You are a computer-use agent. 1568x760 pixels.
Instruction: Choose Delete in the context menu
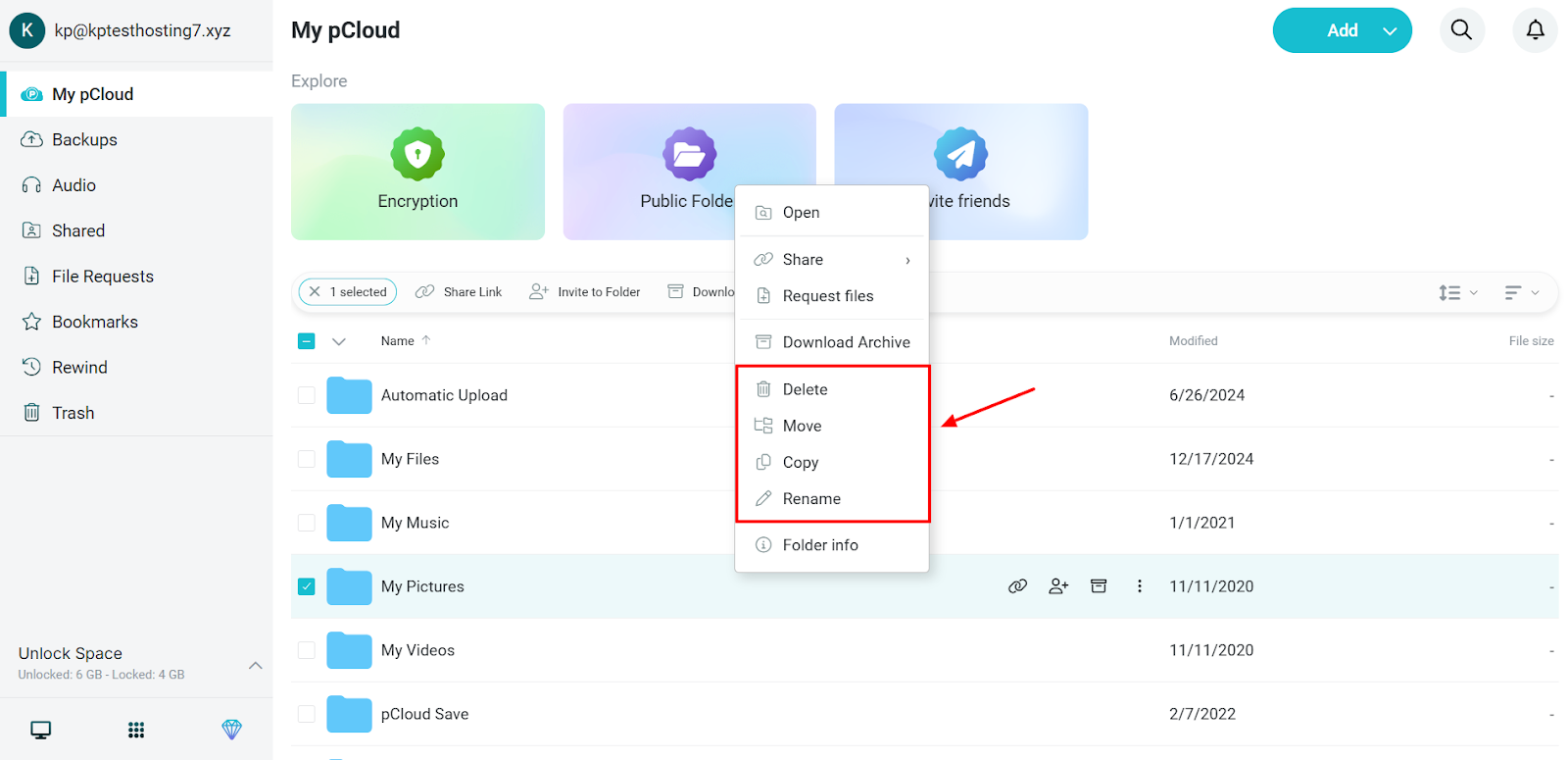click(805, 389)
